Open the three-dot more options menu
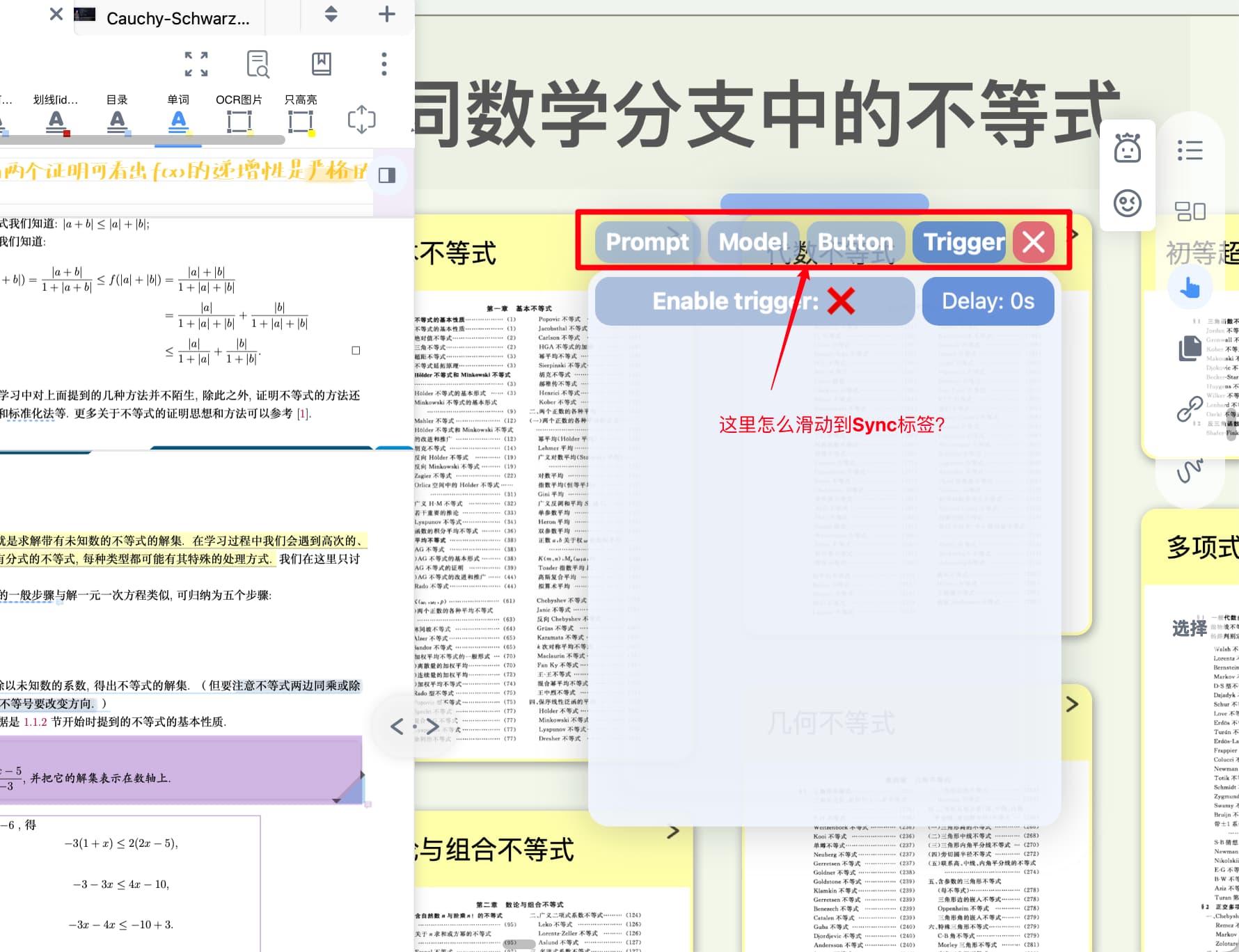This screenshot has height=952, width=1239. tap(384, 64)
